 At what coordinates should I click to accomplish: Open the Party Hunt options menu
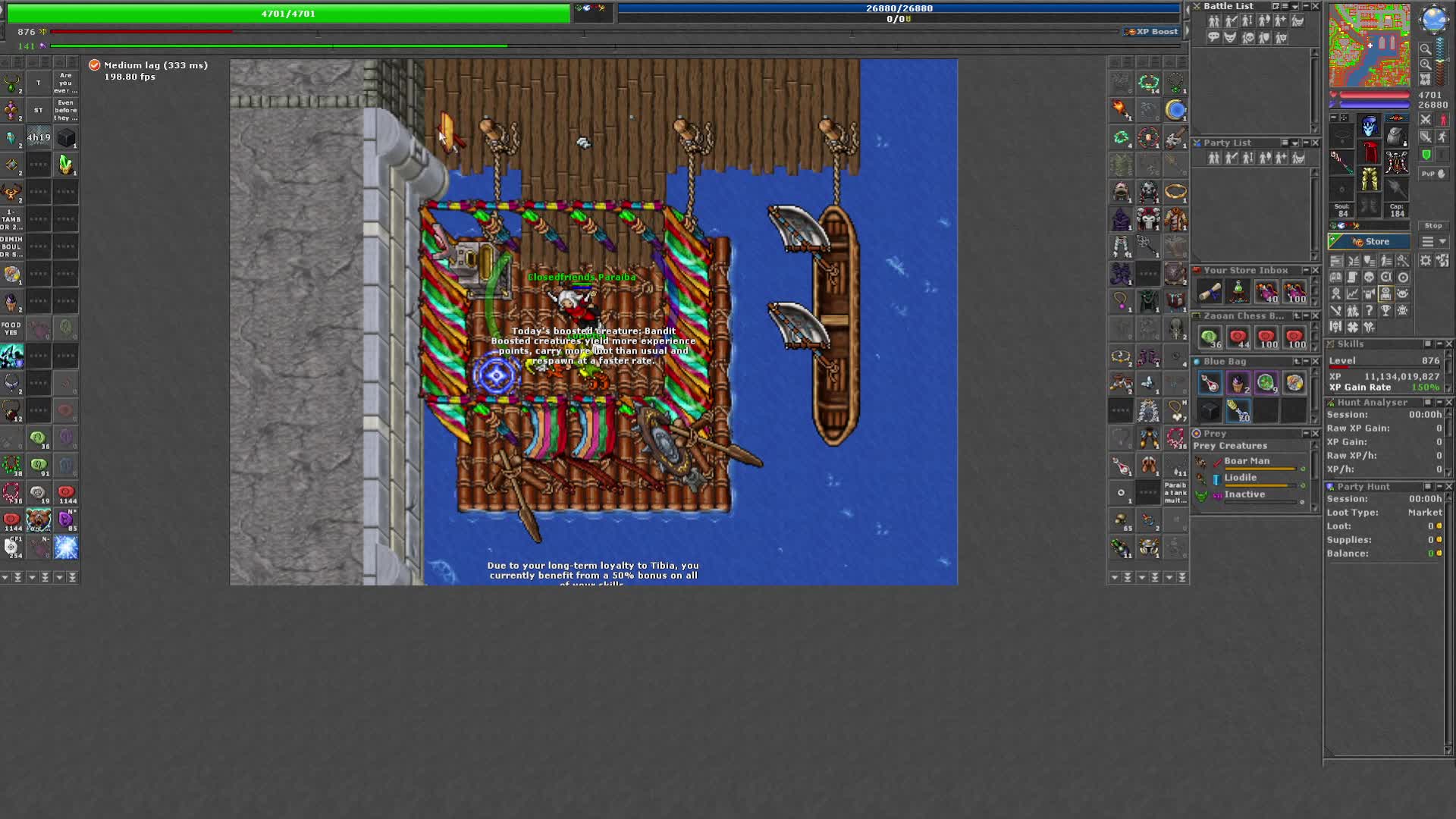click(x=1428, y=487)
